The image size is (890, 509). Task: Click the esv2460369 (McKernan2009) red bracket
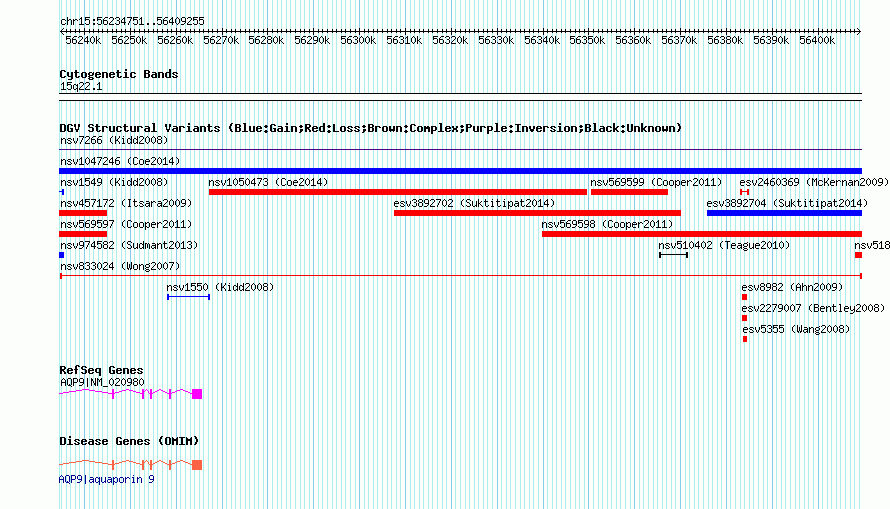point(745,192)
